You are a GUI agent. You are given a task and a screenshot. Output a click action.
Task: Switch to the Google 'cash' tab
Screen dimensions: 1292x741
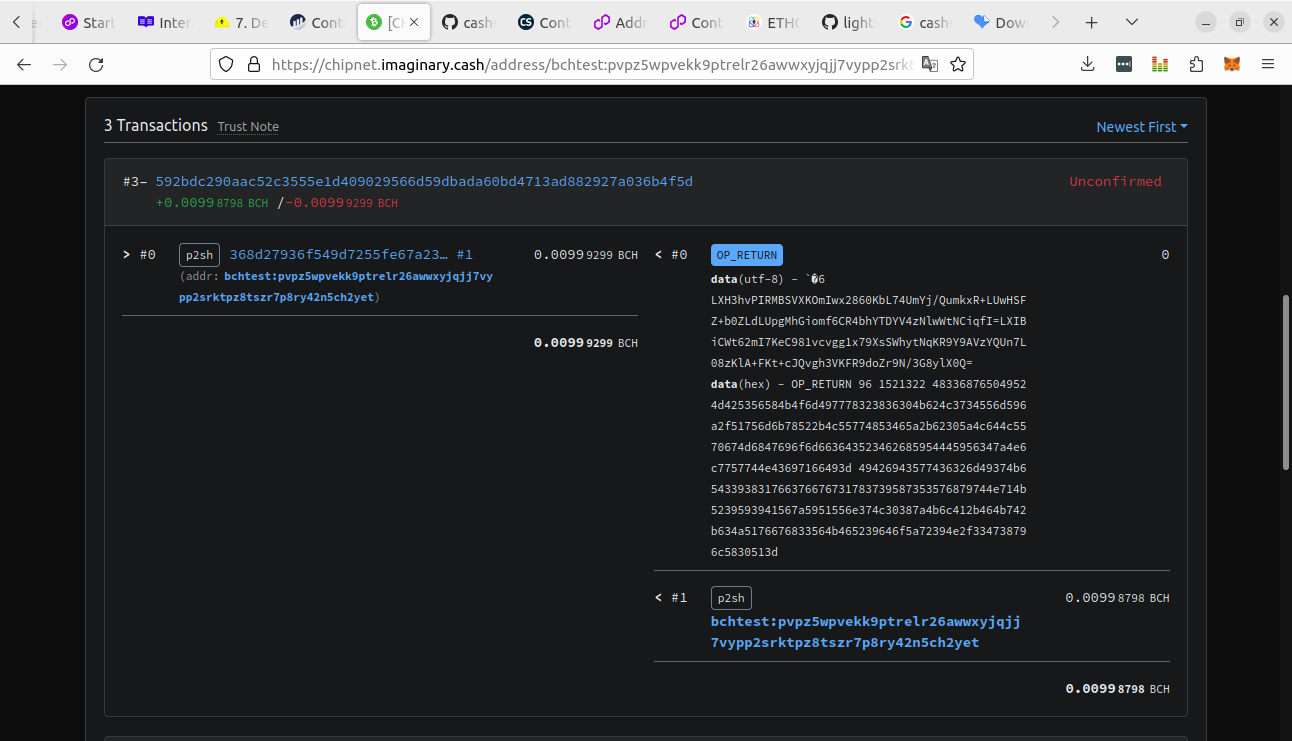pyautogui.click(x=925, y=22)
